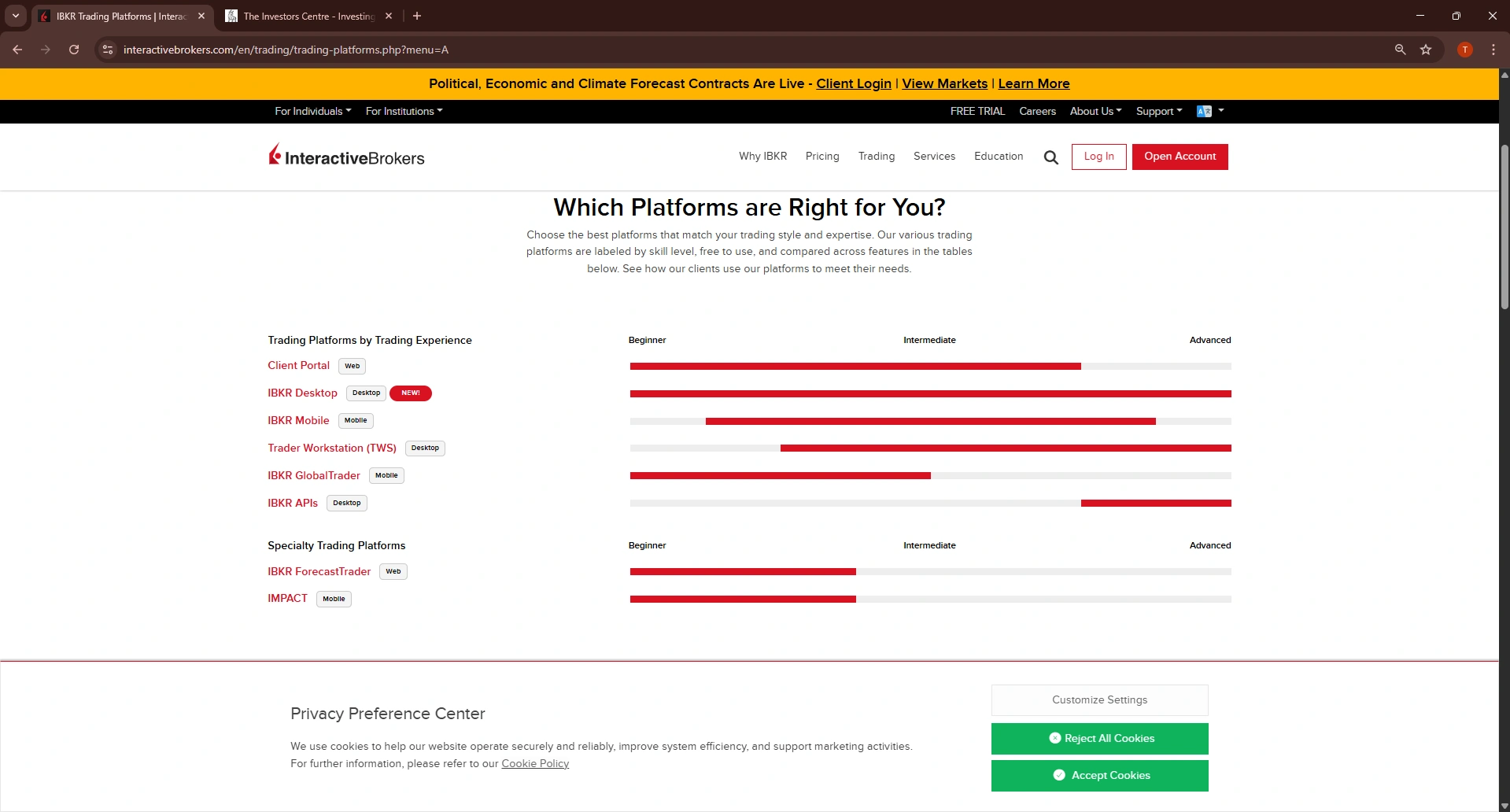Open the browser zoom magnifier icon

[x=1400, y=50]
